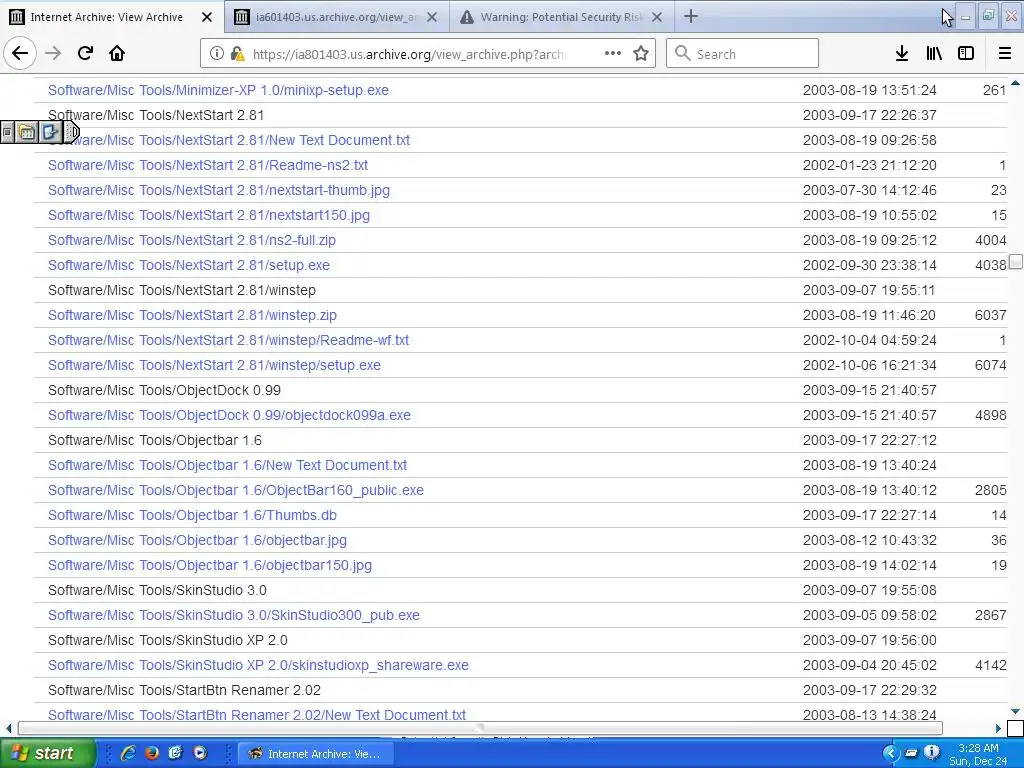Open winstep/setup.exe link

coord(214,365)
